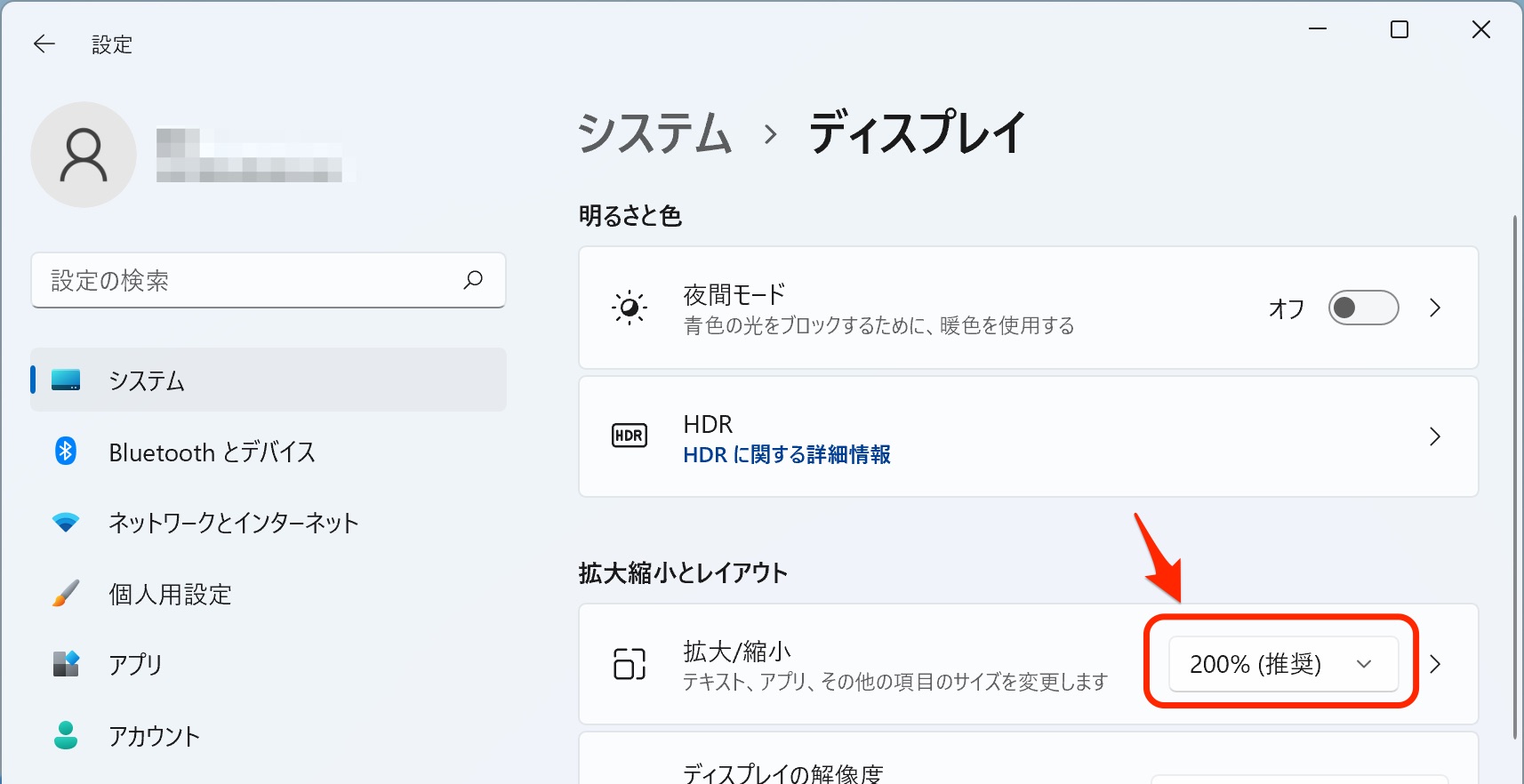Click the vertical scrollbar on right

pos(1515,476)
